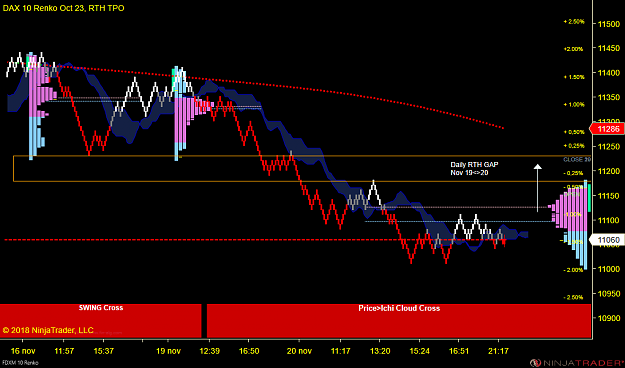
Task: Click the 11250 price axis label
Action: (x=609, y=146)
